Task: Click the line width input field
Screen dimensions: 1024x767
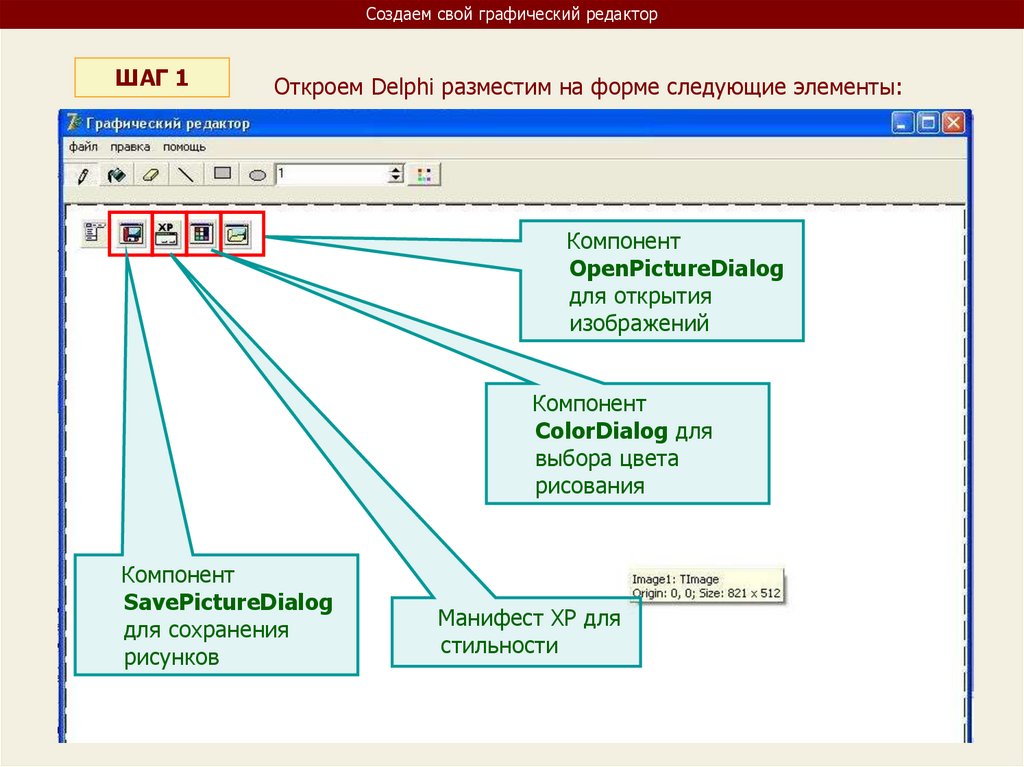Action: (332, 174)
